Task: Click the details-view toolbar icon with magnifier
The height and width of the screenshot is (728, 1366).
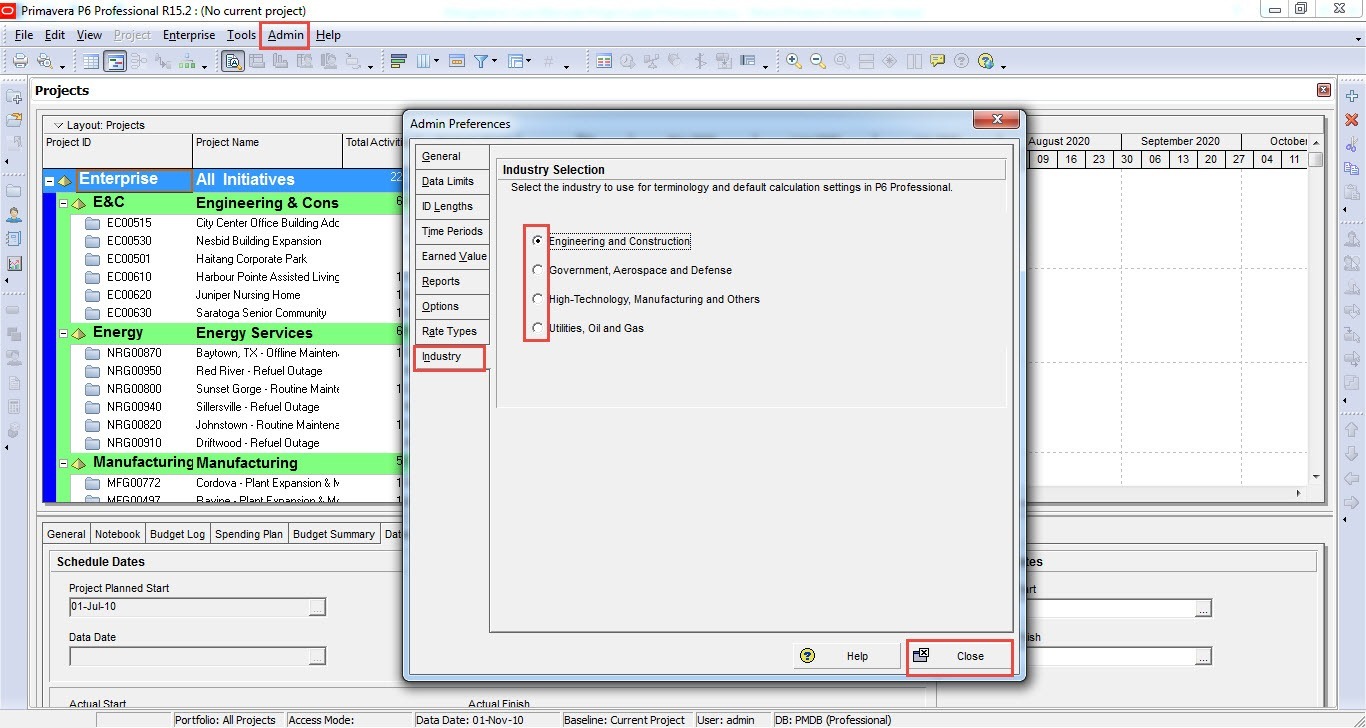Action: tap(232, 61)
